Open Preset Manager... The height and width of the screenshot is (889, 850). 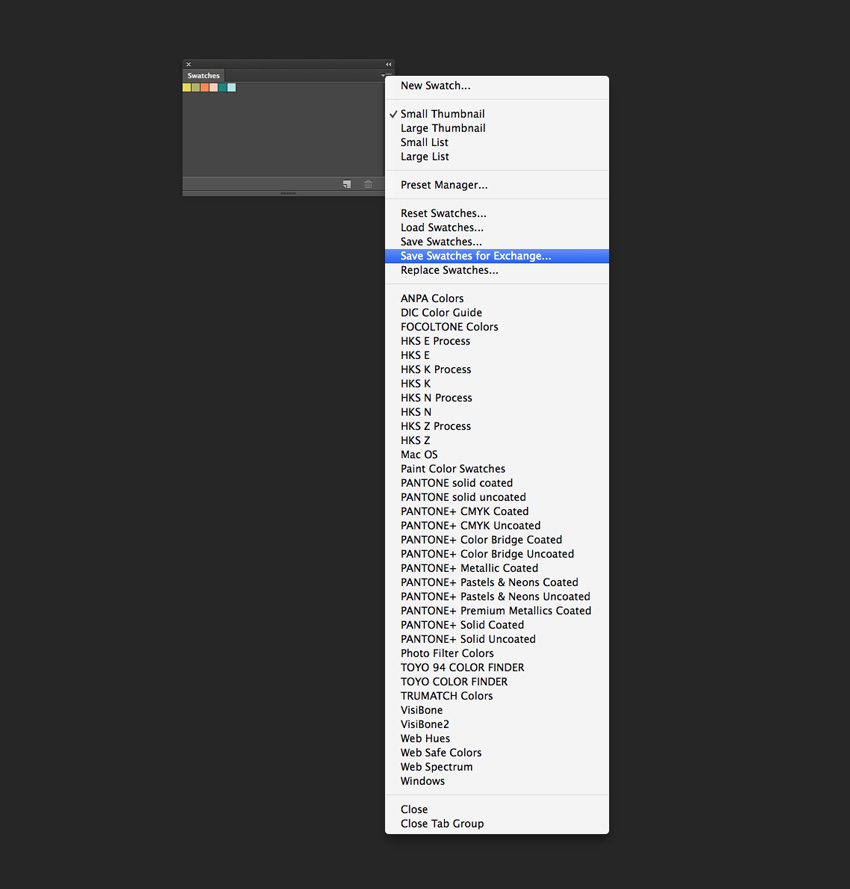tap(497, 185)
